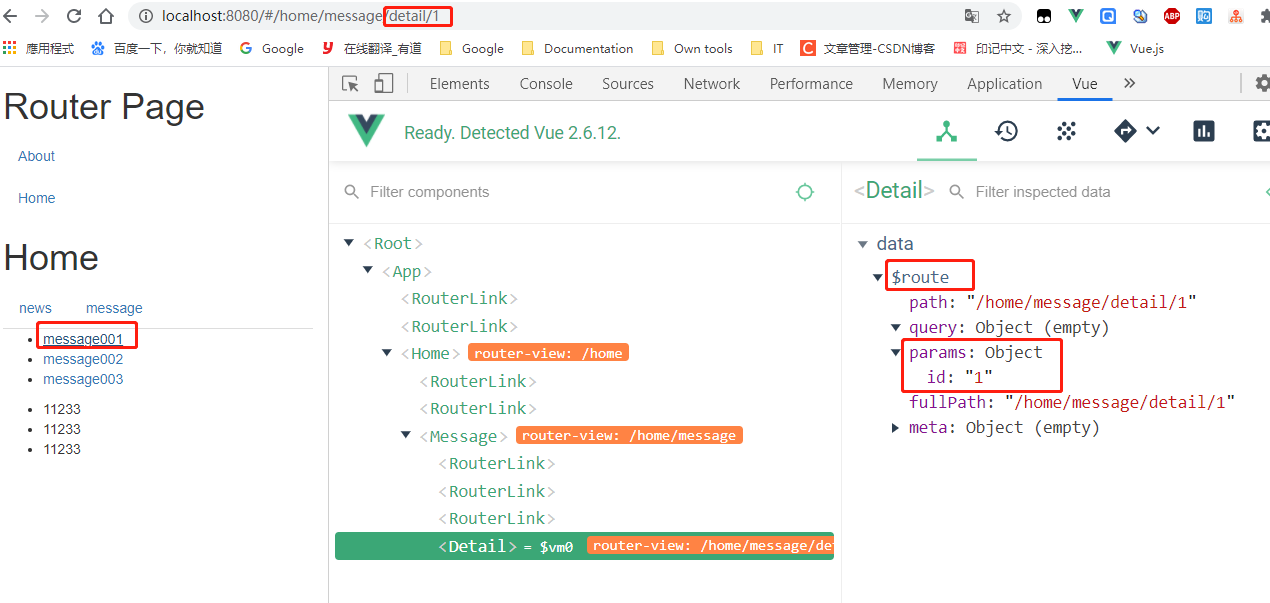Screen dimensions: 1270x603
Task: Open the 在线翻译_有道 bookmark
Action: point(372,48)
